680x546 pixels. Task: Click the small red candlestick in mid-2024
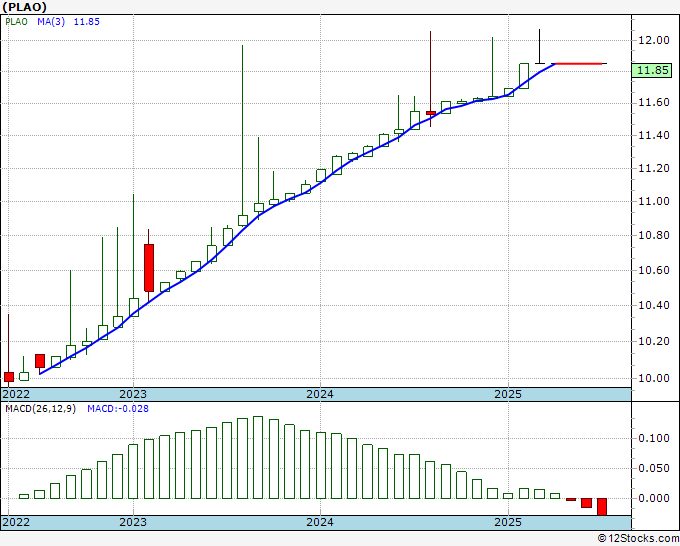pyautogui.click(x=431, y=113)
